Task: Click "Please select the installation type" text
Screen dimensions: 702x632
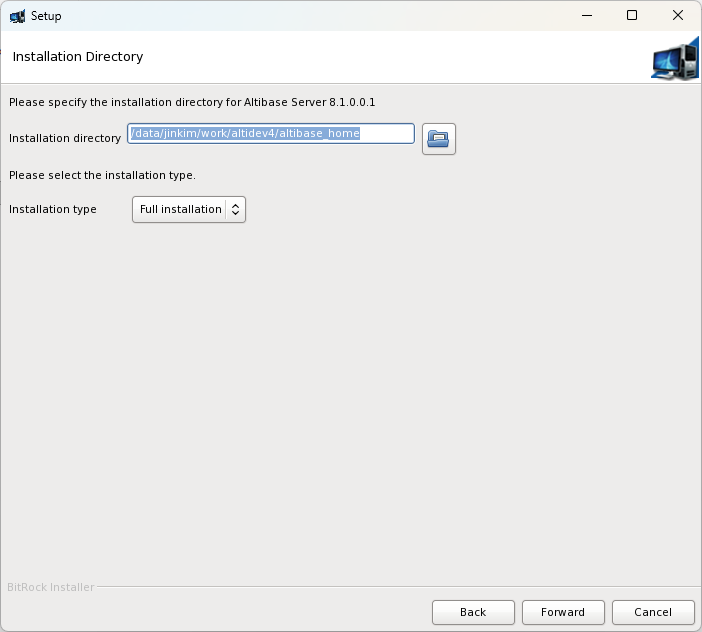Action: pos(102,175)
